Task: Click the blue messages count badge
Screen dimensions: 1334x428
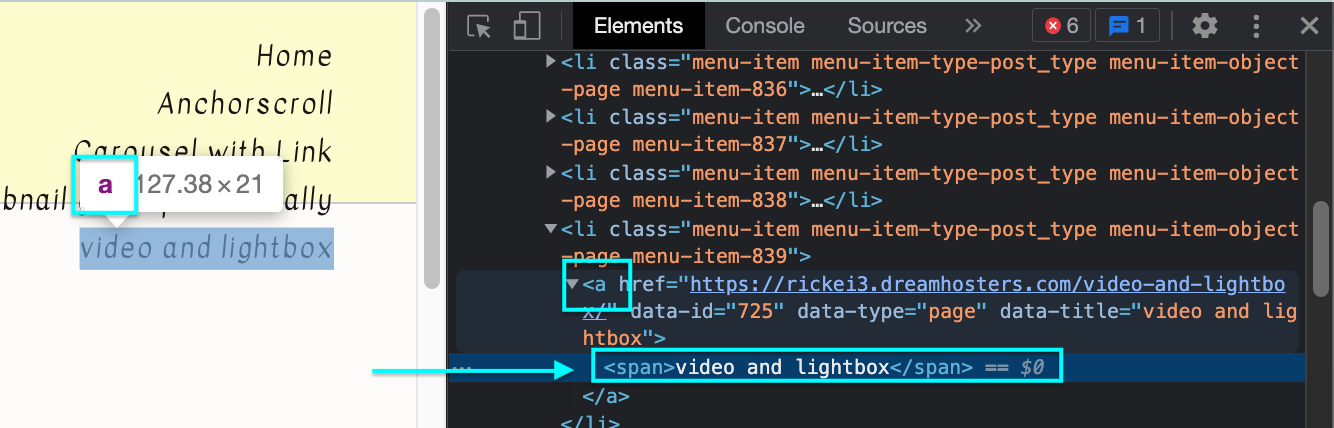Action: (1127, 26)
